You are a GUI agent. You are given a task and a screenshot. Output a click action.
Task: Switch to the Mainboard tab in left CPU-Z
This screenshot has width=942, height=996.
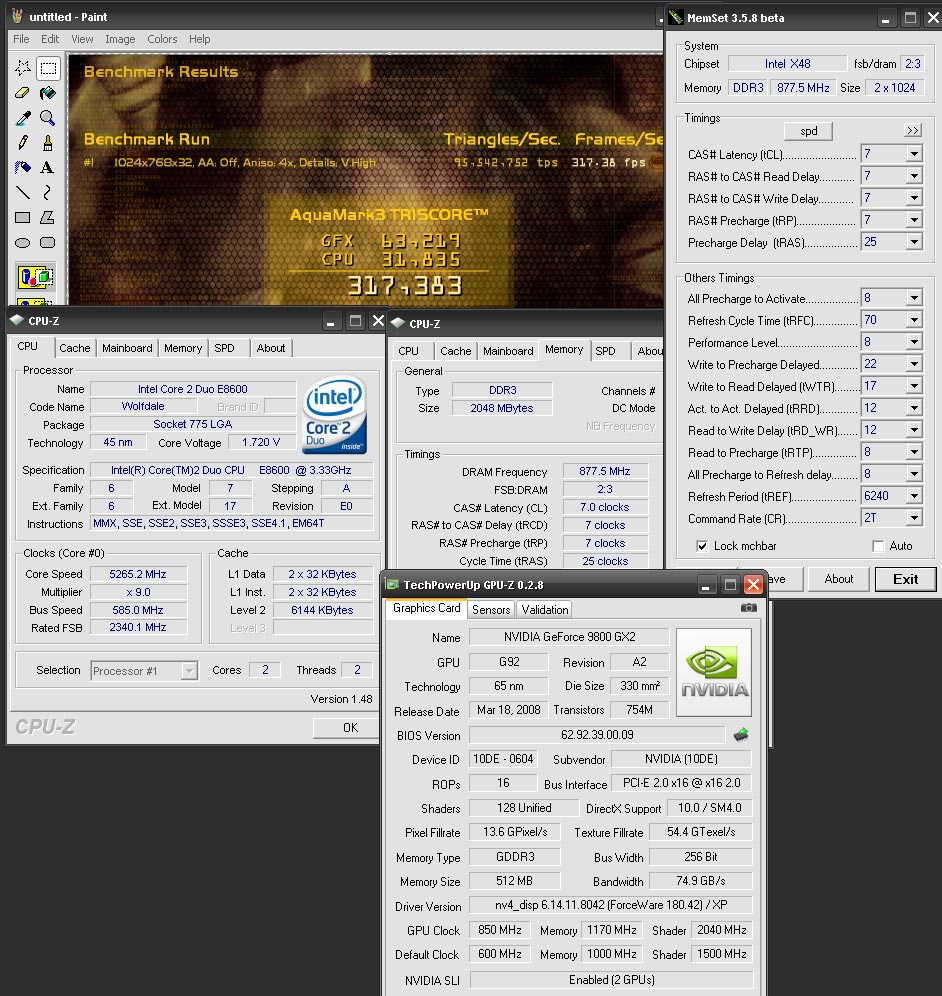(127, 348)
